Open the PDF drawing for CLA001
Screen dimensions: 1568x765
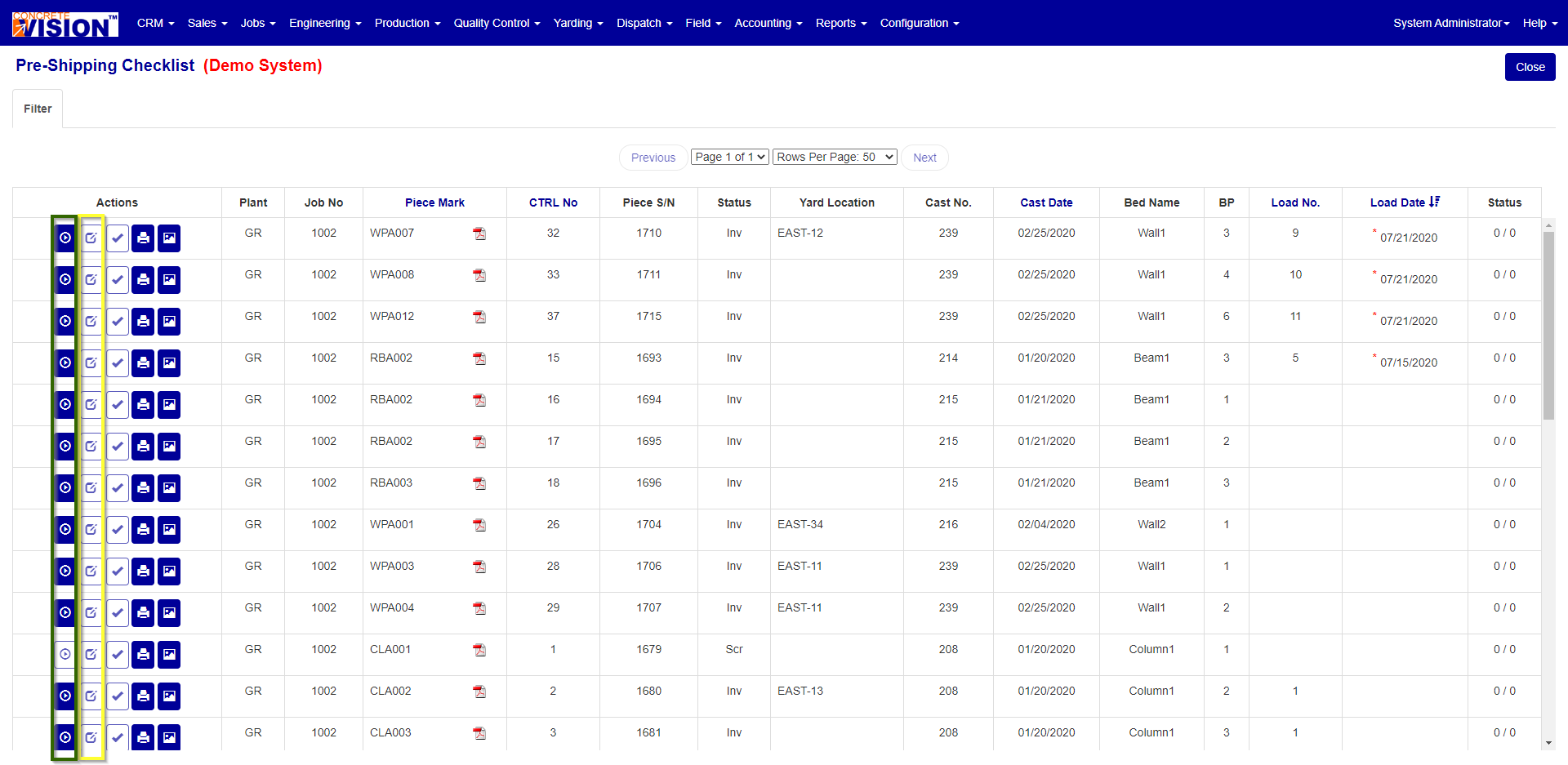pos(479,651)
